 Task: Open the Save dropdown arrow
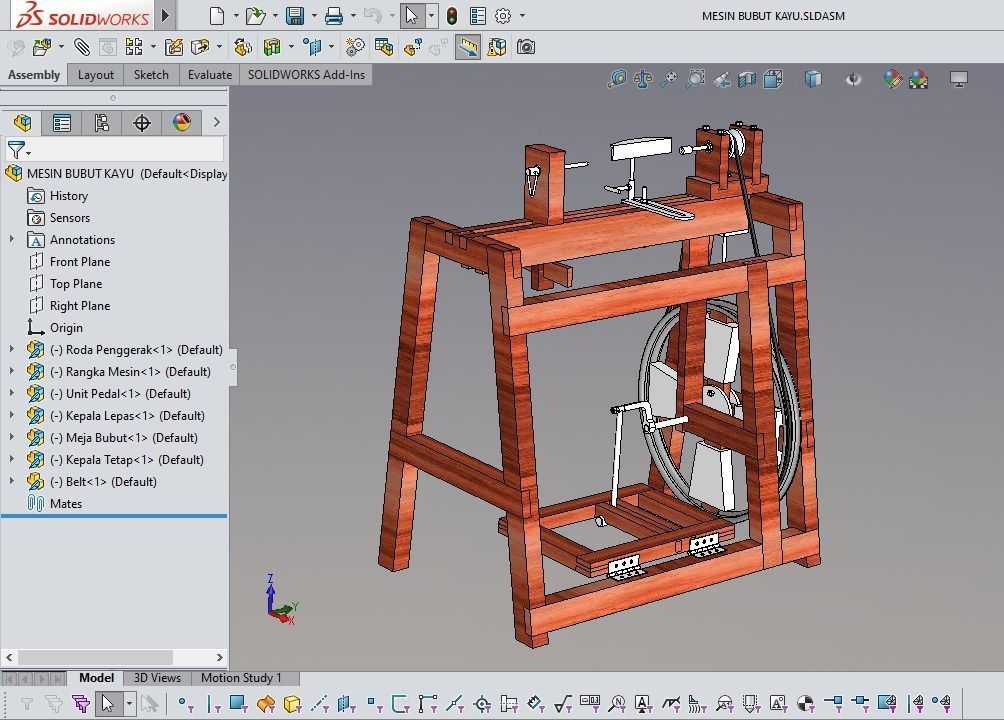point(314,15)
